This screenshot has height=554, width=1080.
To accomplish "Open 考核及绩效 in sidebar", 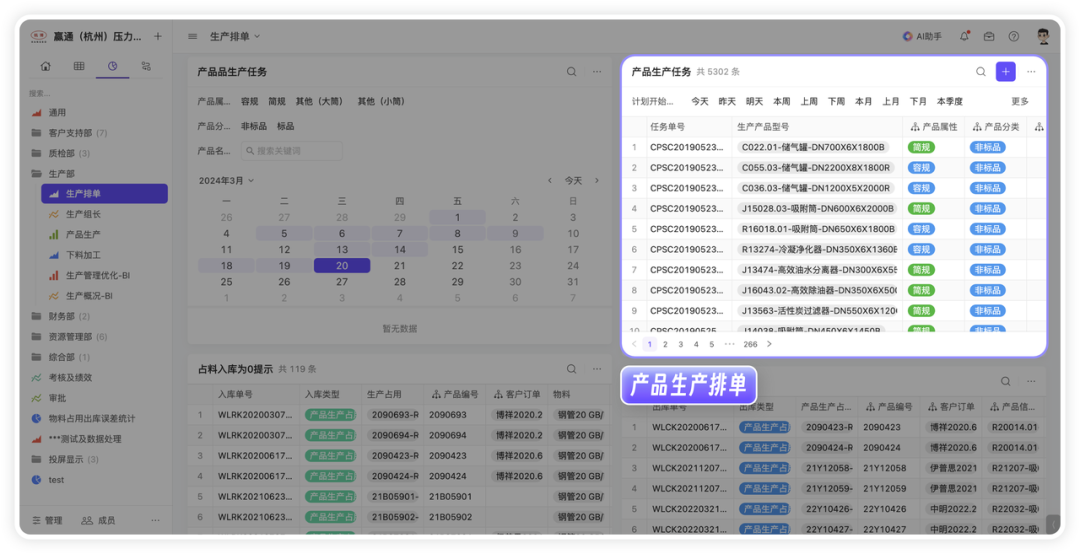I will 70,378.
